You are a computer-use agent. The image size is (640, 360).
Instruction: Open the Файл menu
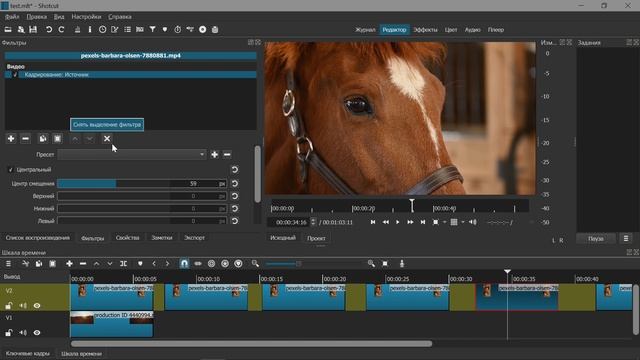point(12,17)
